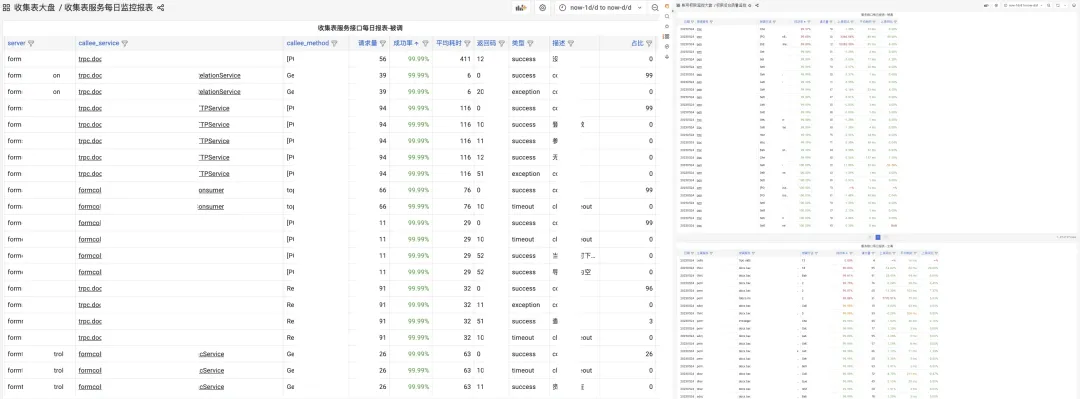The height and width of the screenshot is (399, 1080).
Task: Open settings gear in right window toolbar
Action: click(x=996, y=6)
